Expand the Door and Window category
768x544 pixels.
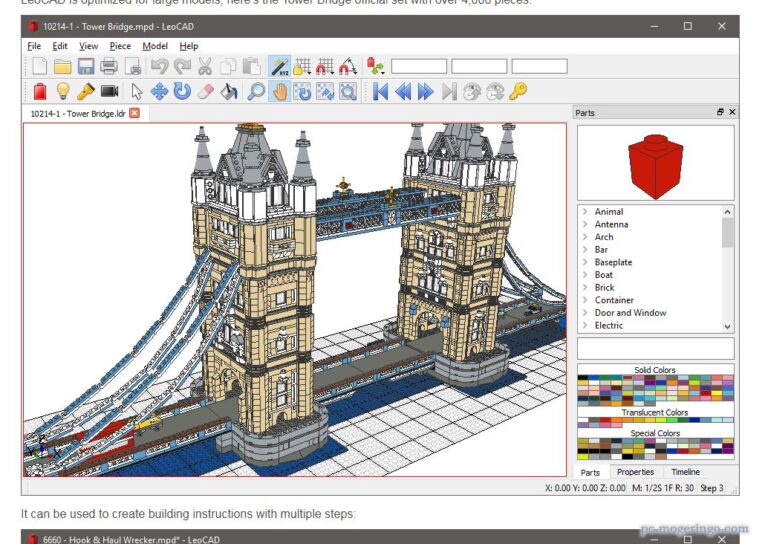click(585, 313)
